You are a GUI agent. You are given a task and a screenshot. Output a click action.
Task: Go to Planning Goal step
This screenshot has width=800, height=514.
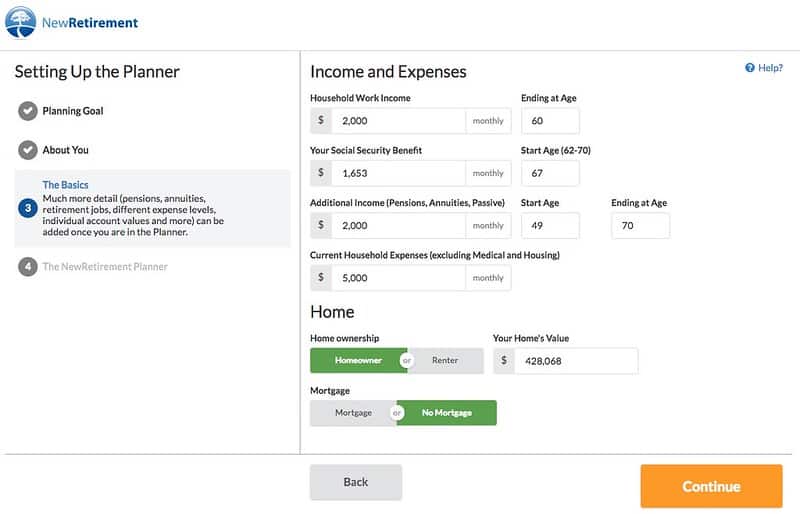point(73,111)
